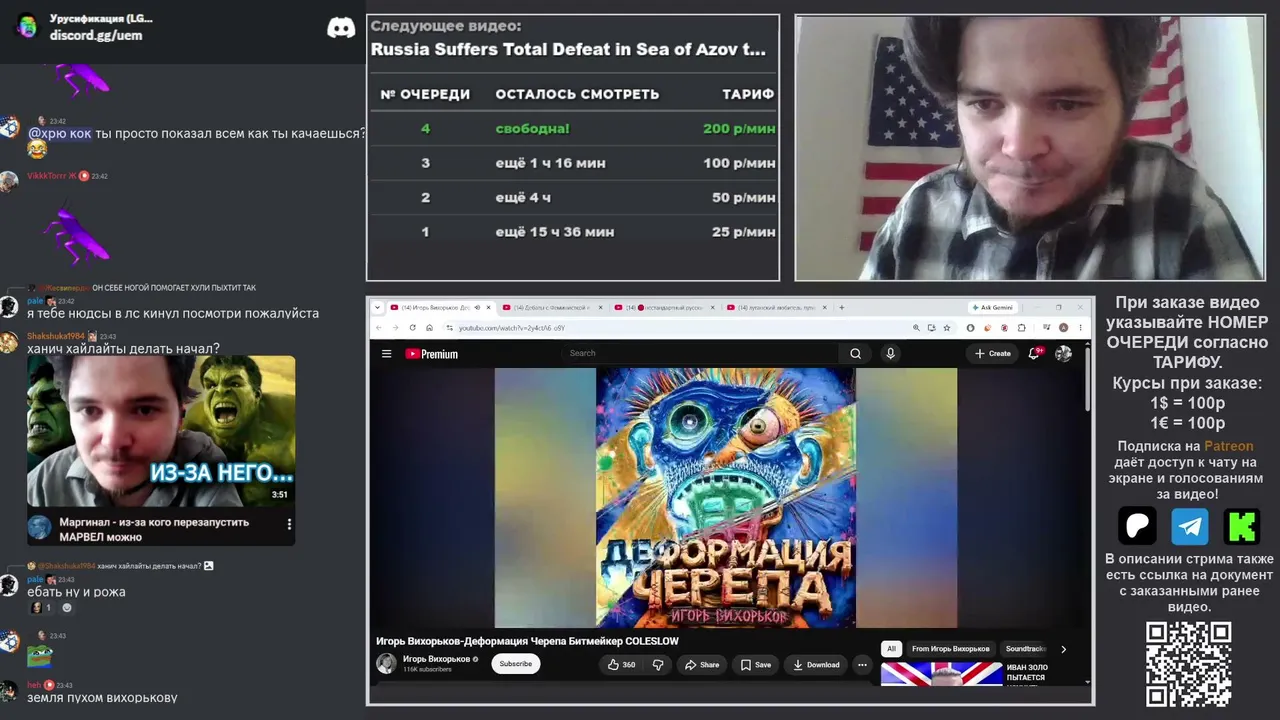Open the Маргинал Hulk video thumbnail

point(161,431)
